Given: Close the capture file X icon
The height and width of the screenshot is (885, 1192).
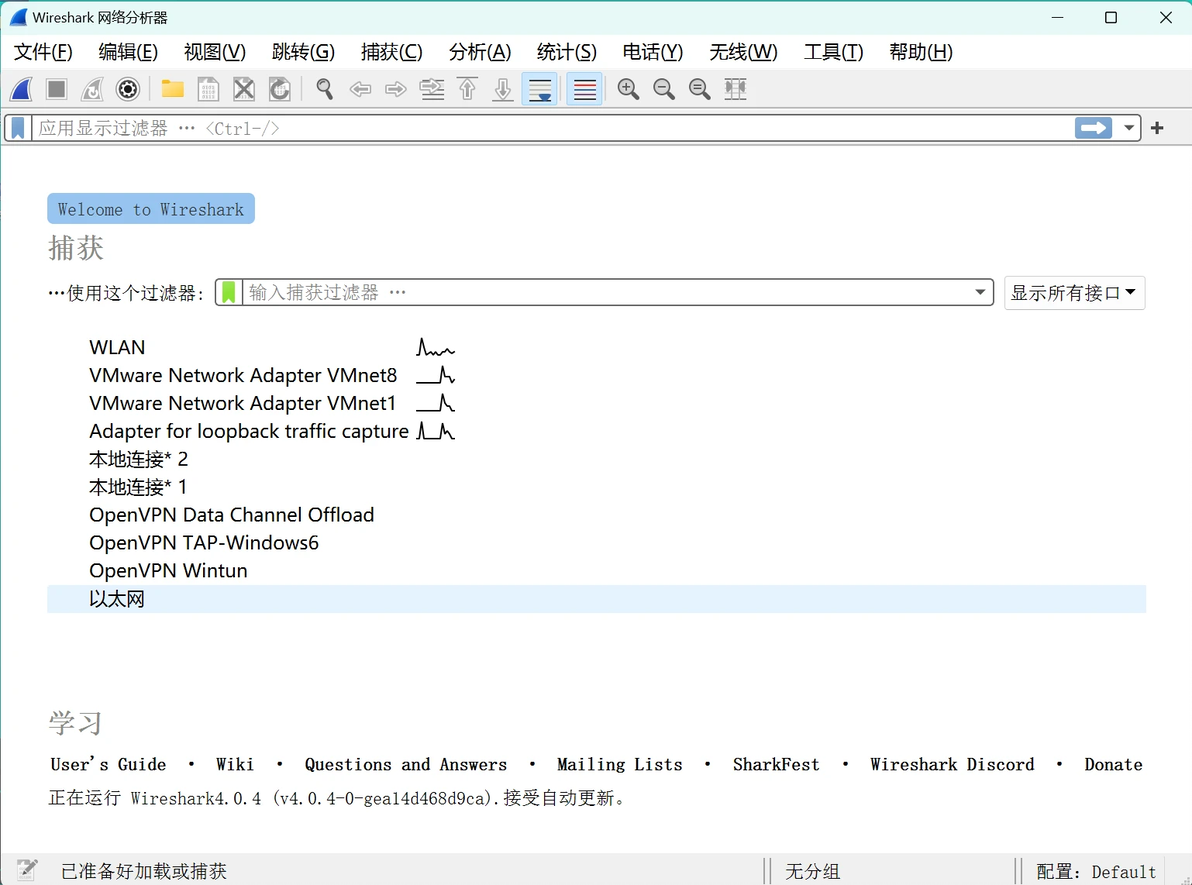Looking at the screenshot, I should [x=243, y=89].
